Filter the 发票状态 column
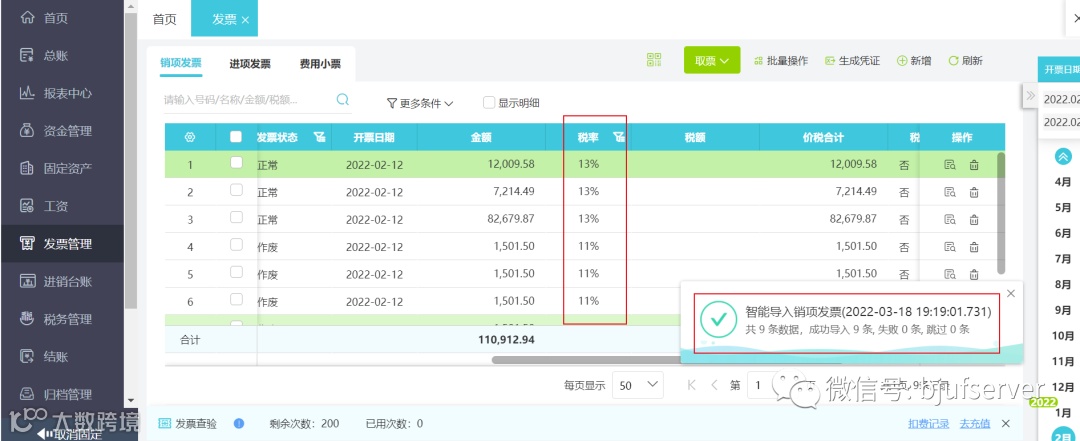Viewport: 1080px width, 441px height. point(319,137)
